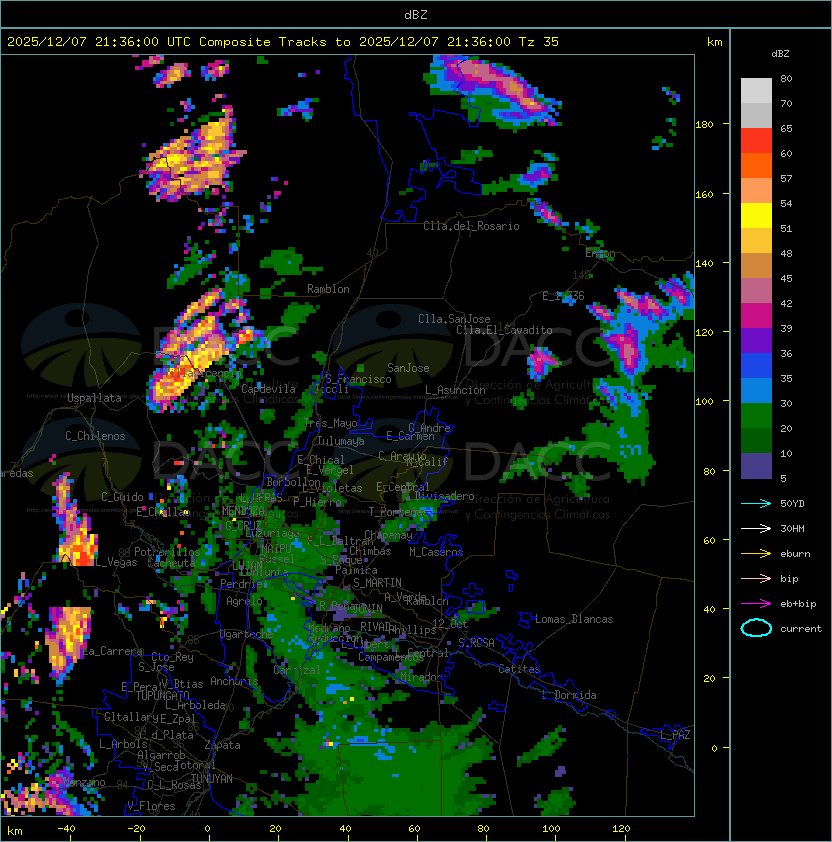This screenshot has width=832, height=842.
Task: Click the 'Zapata' place label
Action: pyautogui.click(x=222, y=745)
